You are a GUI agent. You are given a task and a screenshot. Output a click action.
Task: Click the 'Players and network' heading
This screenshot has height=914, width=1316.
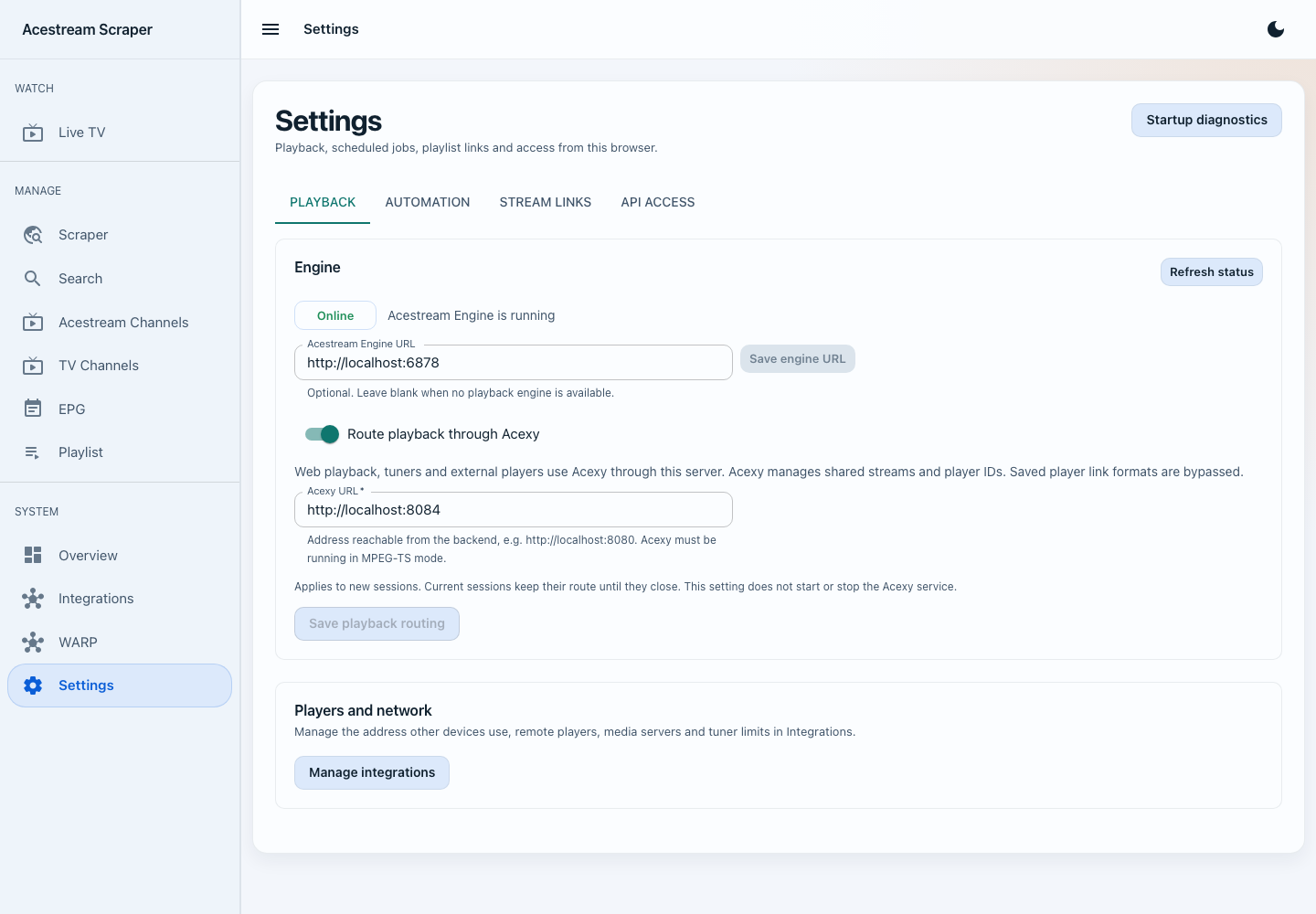pos(363,710)
